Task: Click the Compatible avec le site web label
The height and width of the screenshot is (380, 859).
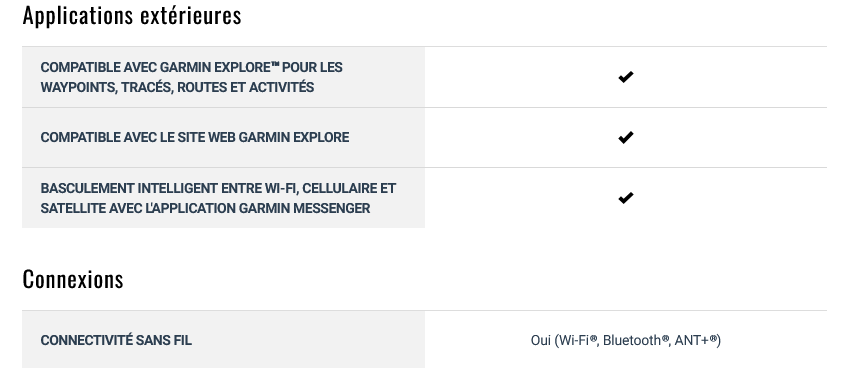Action: tap(194, 137)
